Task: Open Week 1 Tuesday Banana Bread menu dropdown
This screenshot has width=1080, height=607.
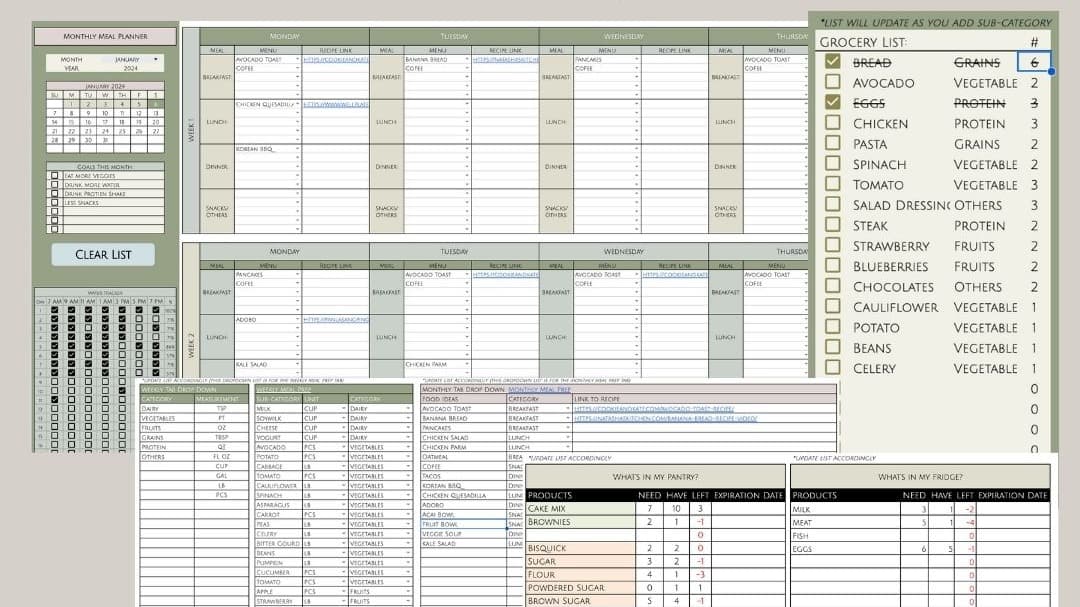Action: point(467,60)
